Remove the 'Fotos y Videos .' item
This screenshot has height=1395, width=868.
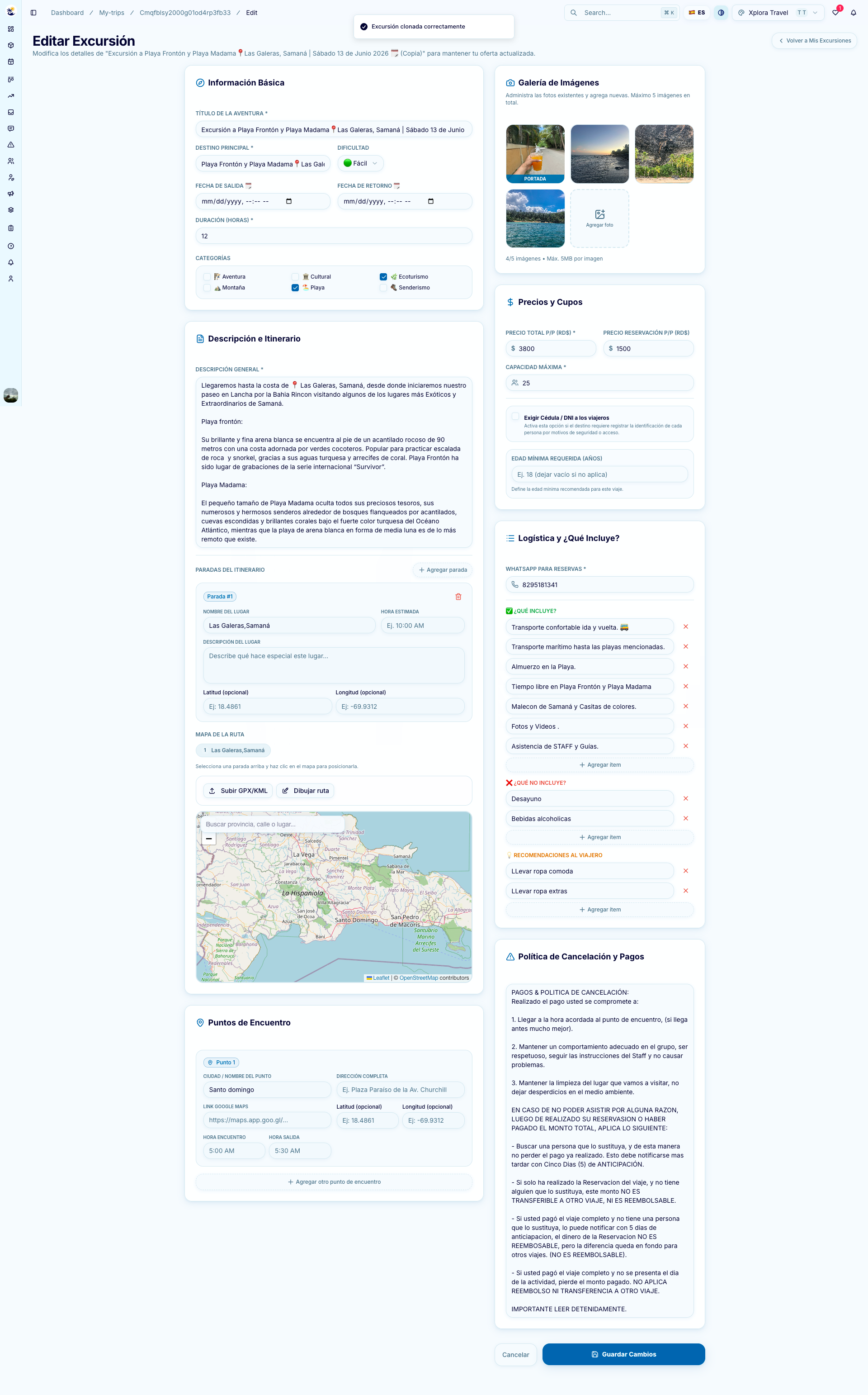pyautogui.click(x=685, y=726)
